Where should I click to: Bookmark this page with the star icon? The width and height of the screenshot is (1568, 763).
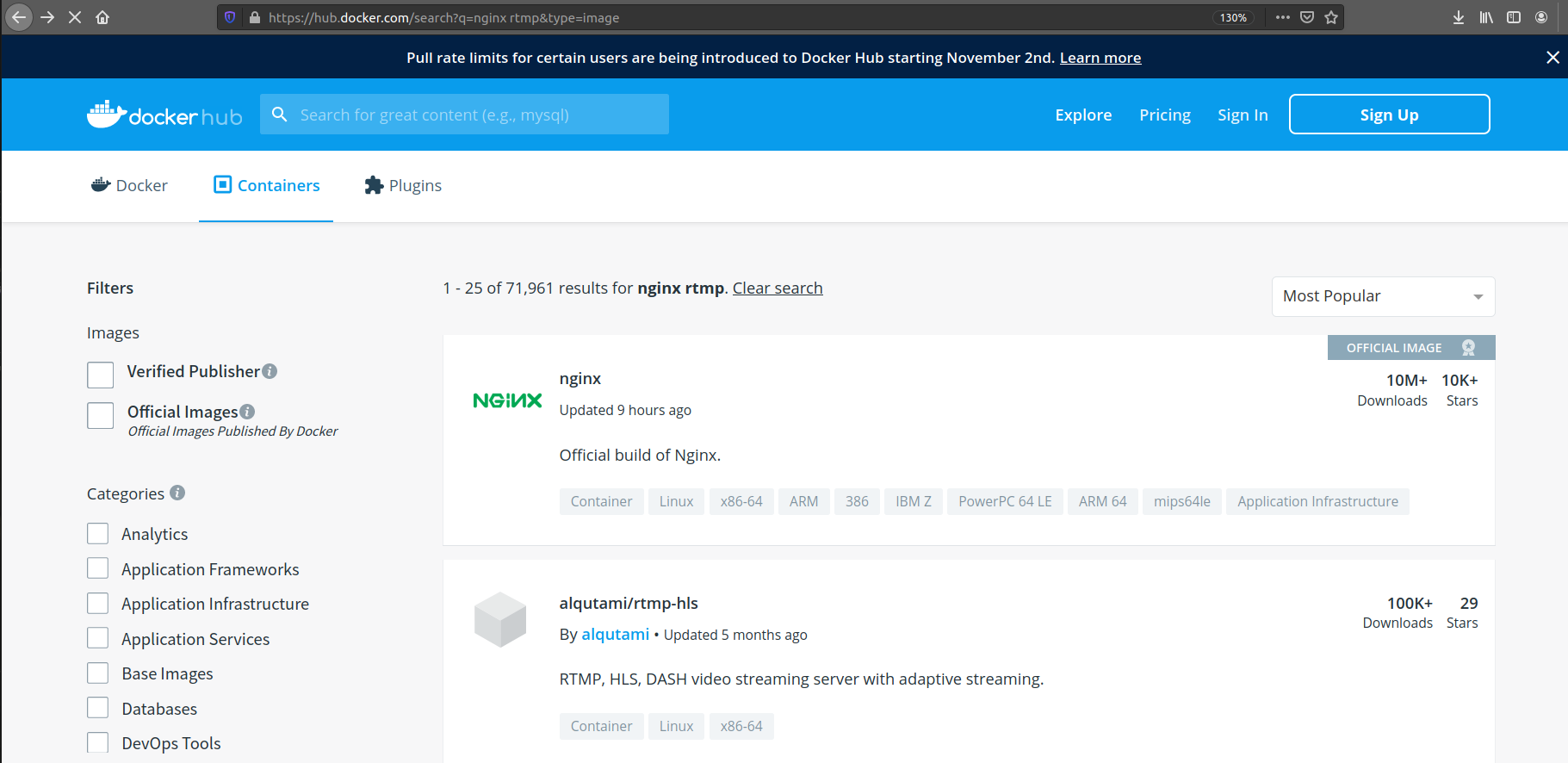click(1331, 17)
